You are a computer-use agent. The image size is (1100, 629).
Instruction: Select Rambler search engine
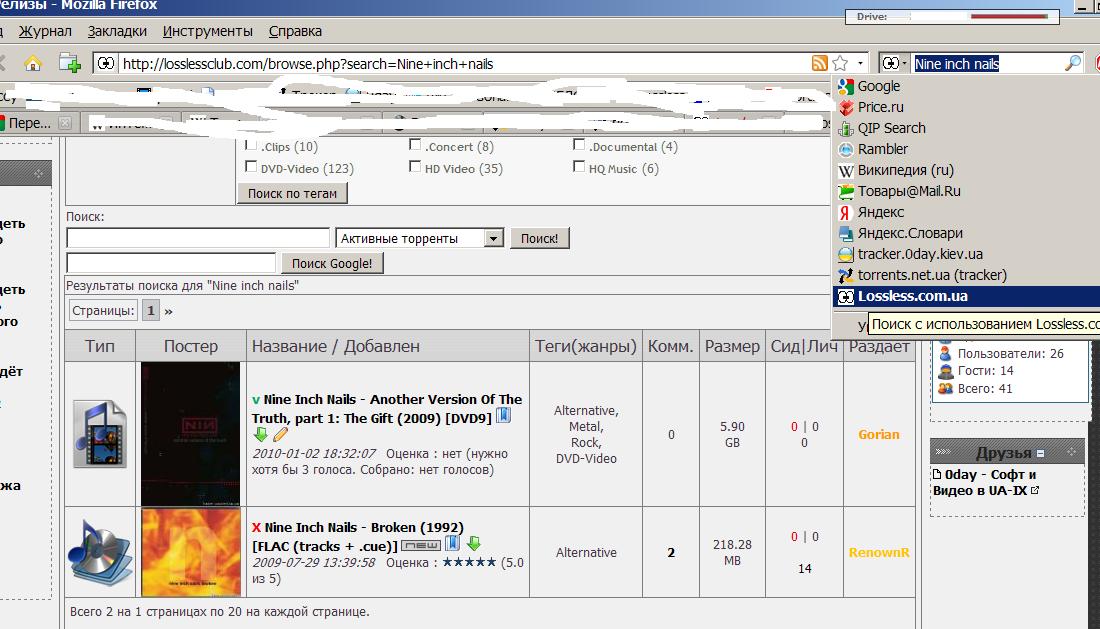tap(966, 149)
